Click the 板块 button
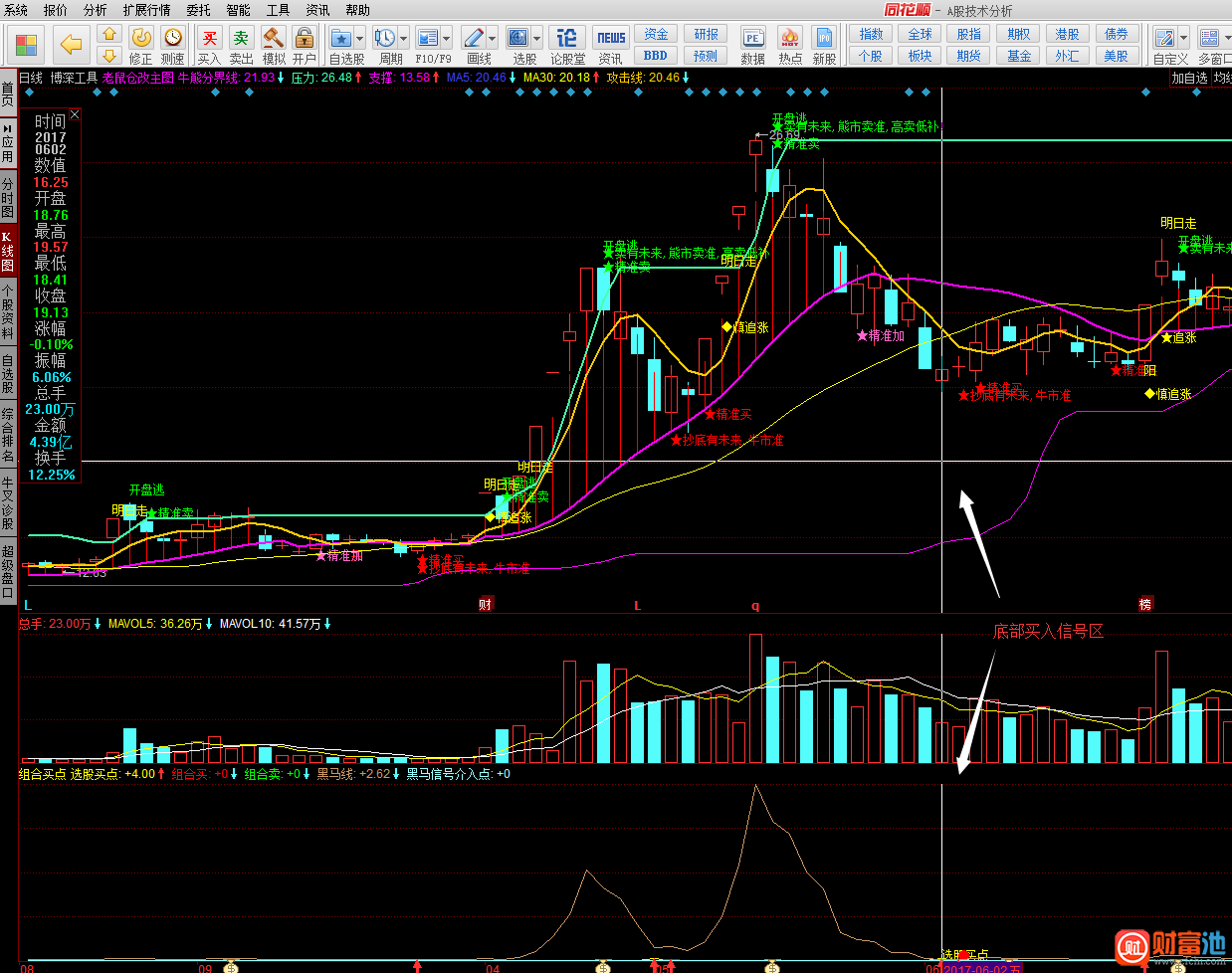 click(921, 56)
